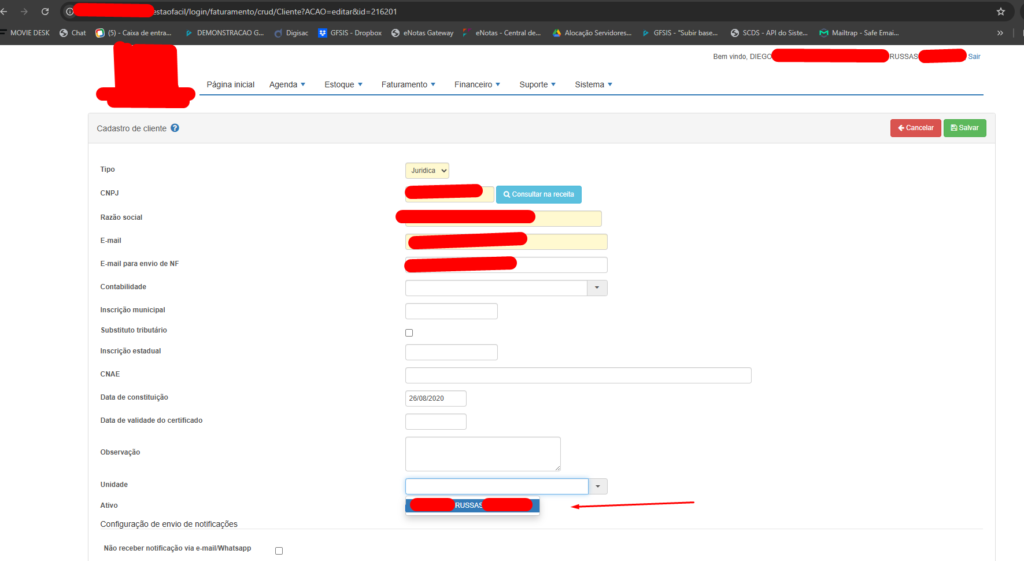Open the Mailtrap - Safe Email bookmark
Screen dimensions: 1024x561
(x=858, y=33)
